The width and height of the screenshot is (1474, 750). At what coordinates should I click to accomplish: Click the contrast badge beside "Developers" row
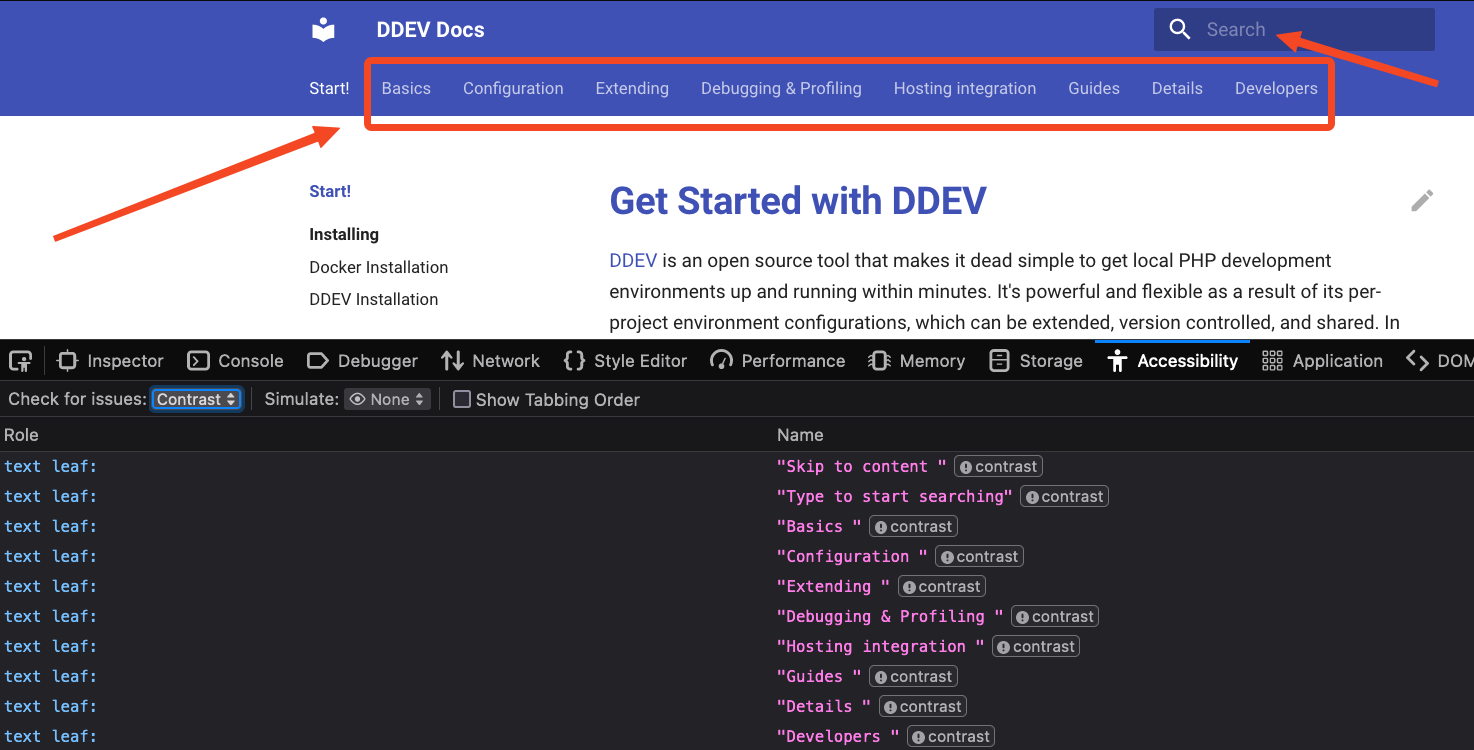click(951, 737)
